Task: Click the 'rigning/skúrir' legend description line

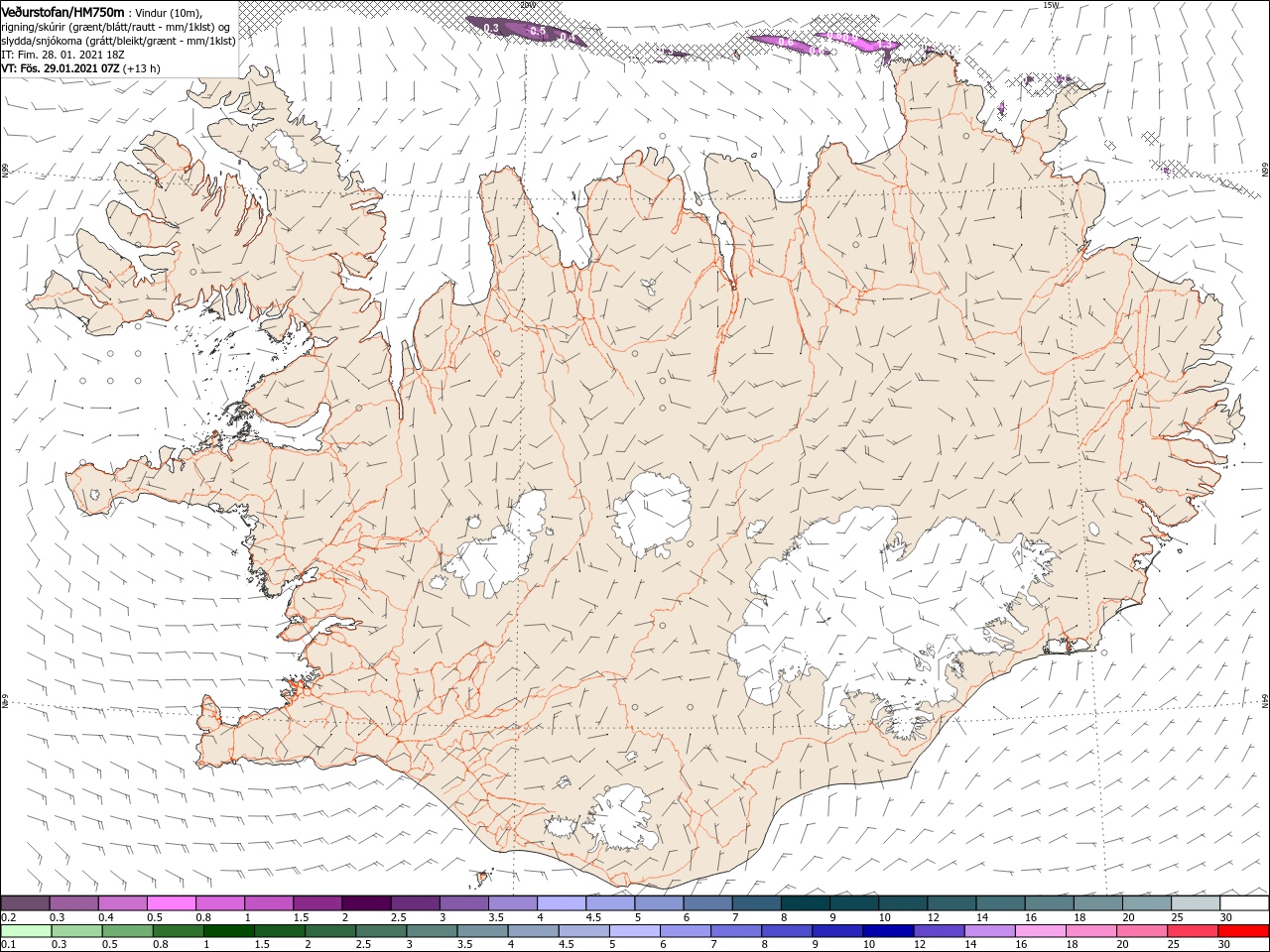Action: click(117, 27)
